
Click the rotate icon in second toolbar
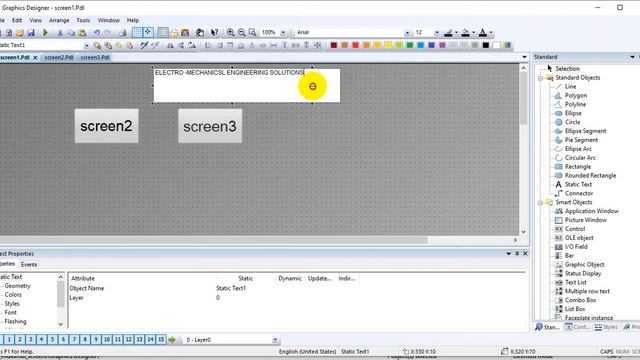[191, 45]
